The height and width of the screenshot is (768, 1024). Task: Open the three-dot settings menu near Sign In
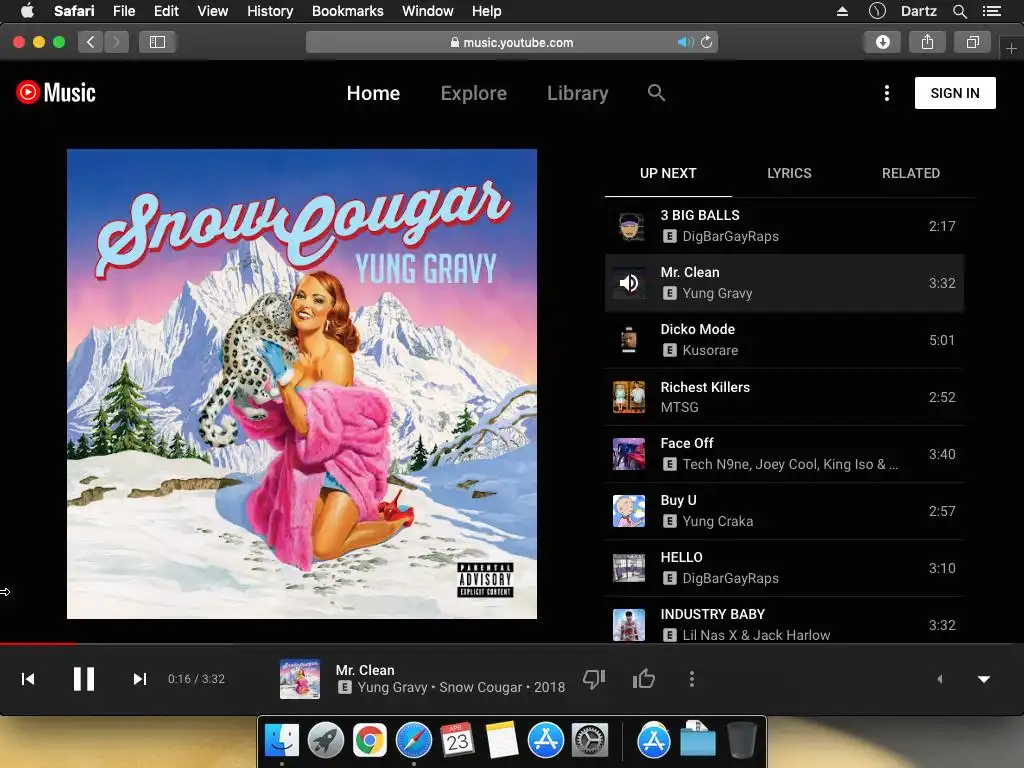(x=886, y=93)
